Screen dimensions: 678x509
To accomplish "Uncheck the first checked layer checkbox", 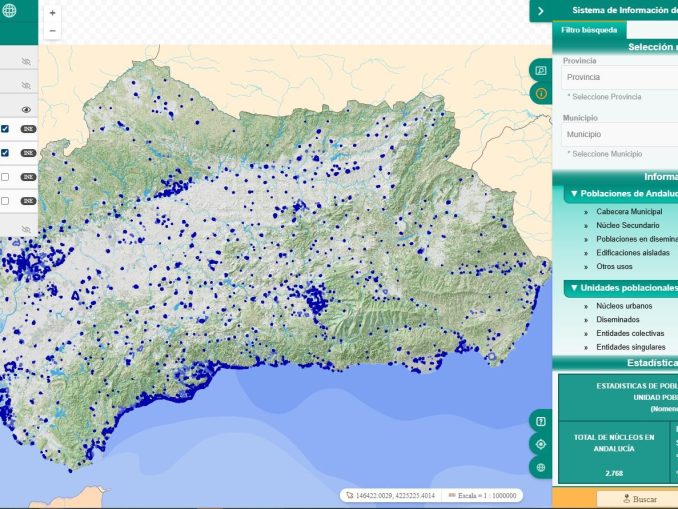I will tap(5, 129).
